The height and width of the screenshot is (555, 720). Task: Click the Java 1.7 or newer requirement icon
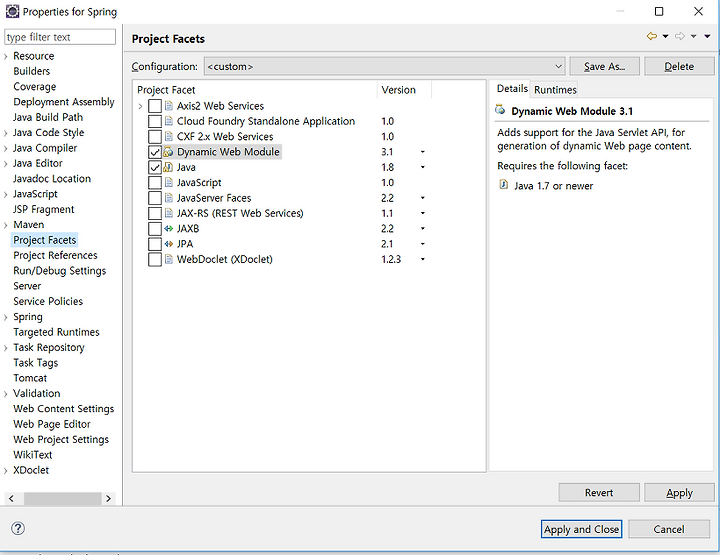click(504, 185)
